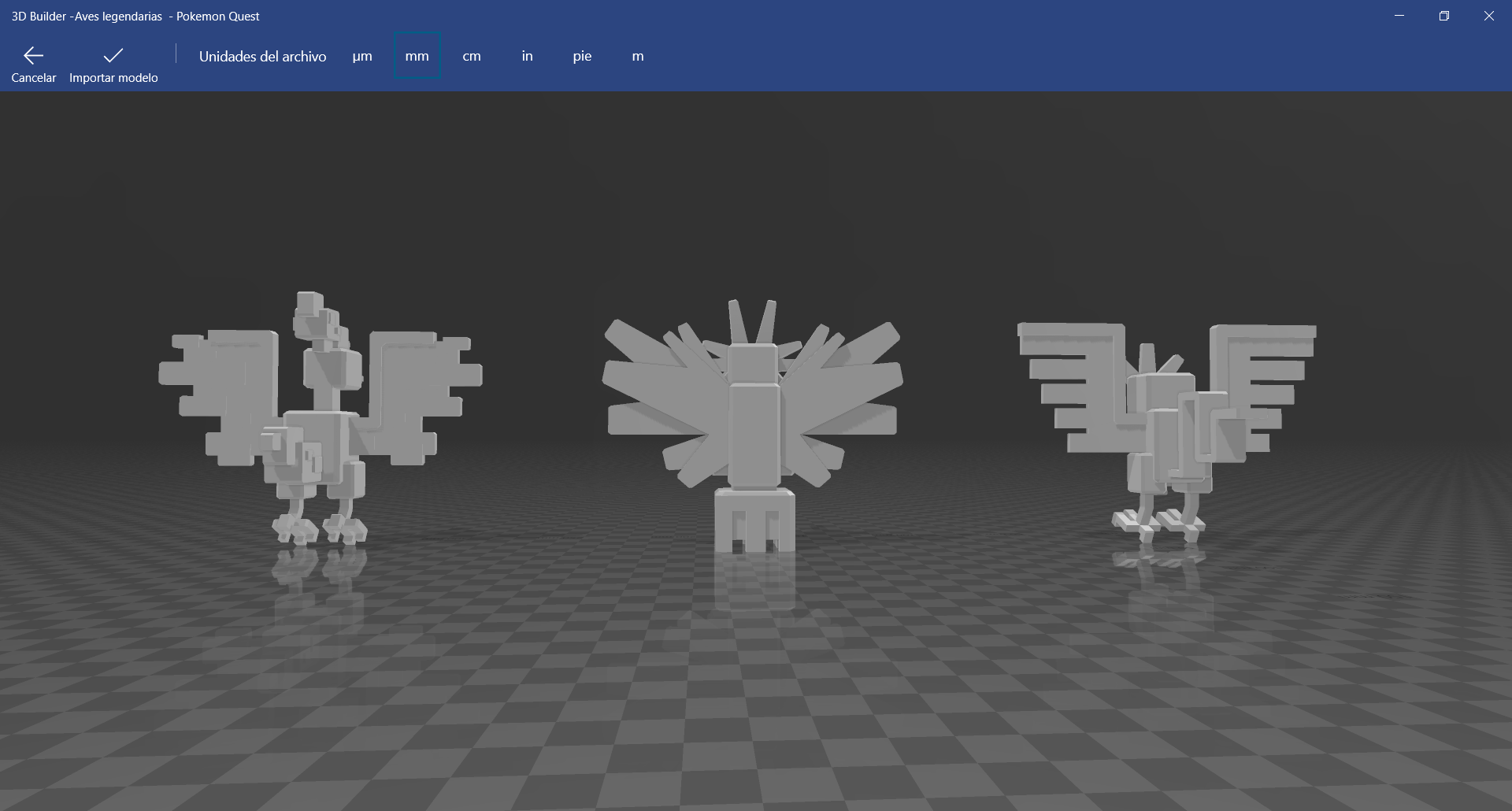Select meters as the import unit
1512x811 pixels.
tap(637, 56)
